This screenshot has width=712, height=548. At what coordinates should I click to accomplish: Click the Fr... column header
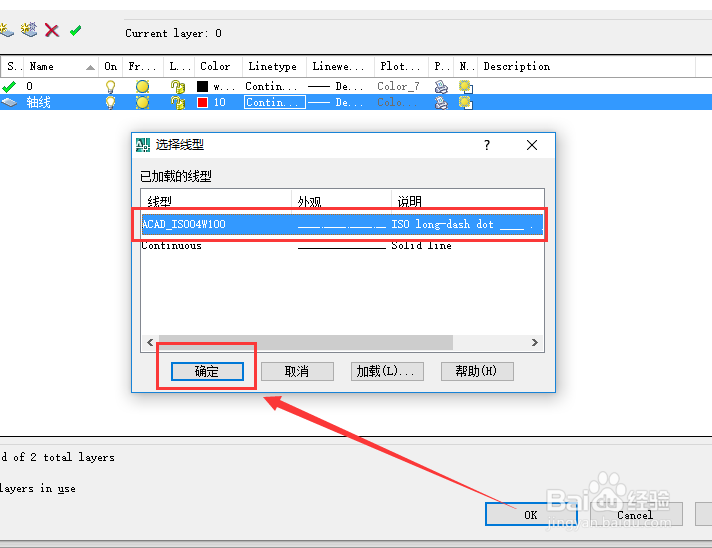(x=143, y=67)
